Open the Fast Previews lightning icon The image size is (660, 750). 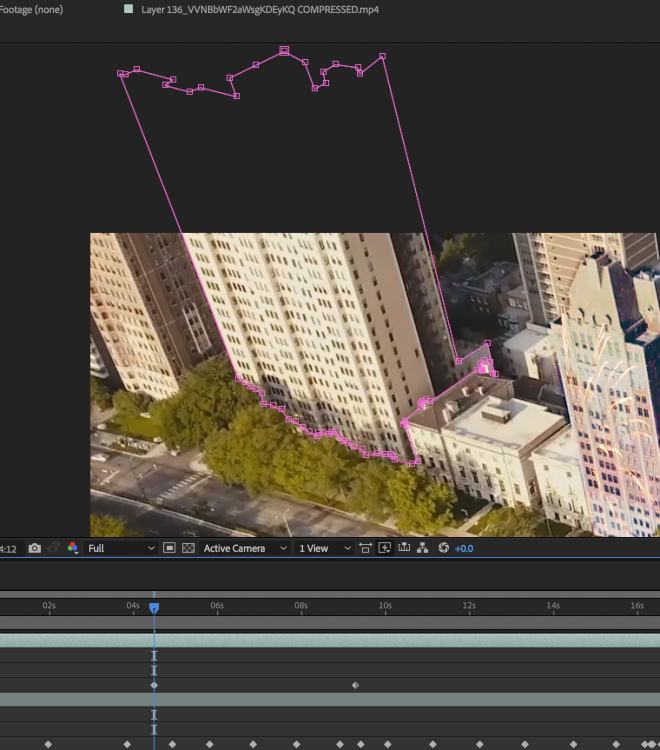[x=385, y=548]
